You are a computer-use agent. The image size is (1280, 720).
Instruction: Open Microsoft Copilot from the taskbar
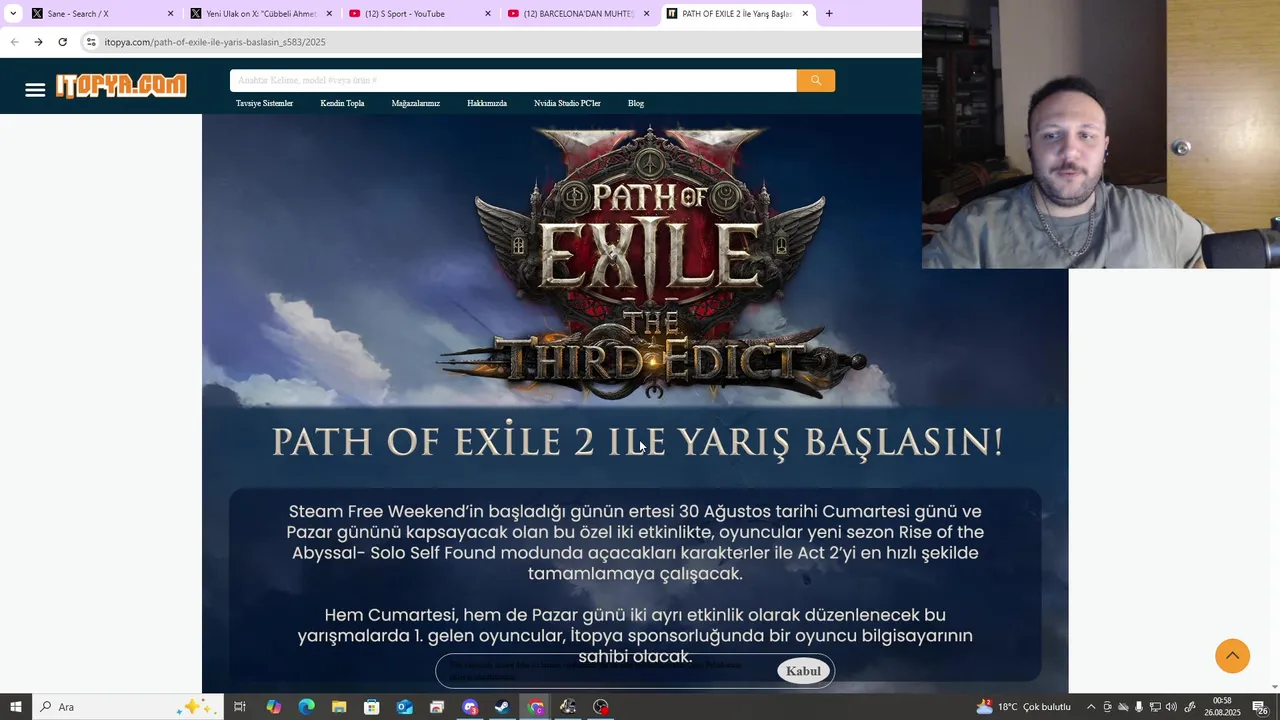coord(273,707)
